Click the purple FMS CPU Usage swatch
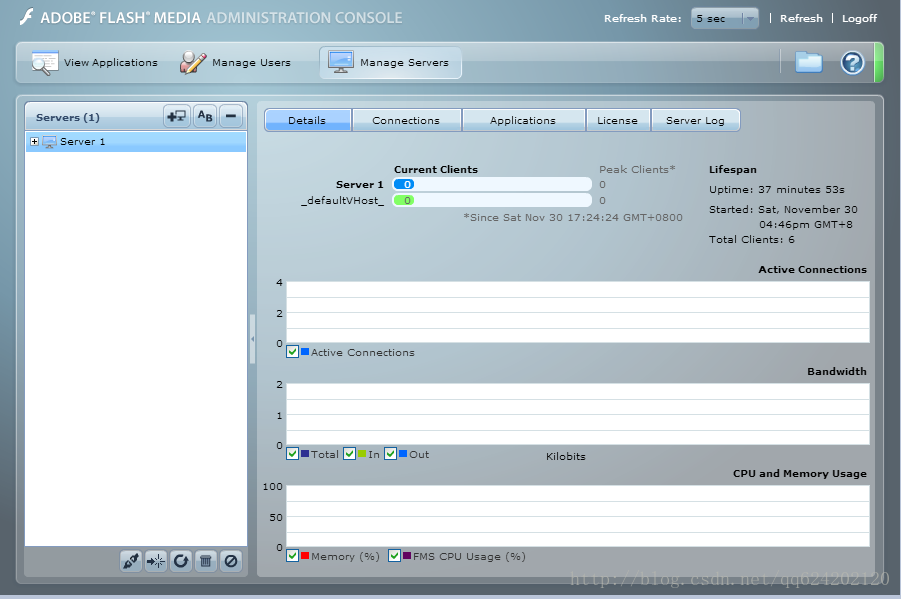Viewport: 901px width, 599px height. [407, 555]
